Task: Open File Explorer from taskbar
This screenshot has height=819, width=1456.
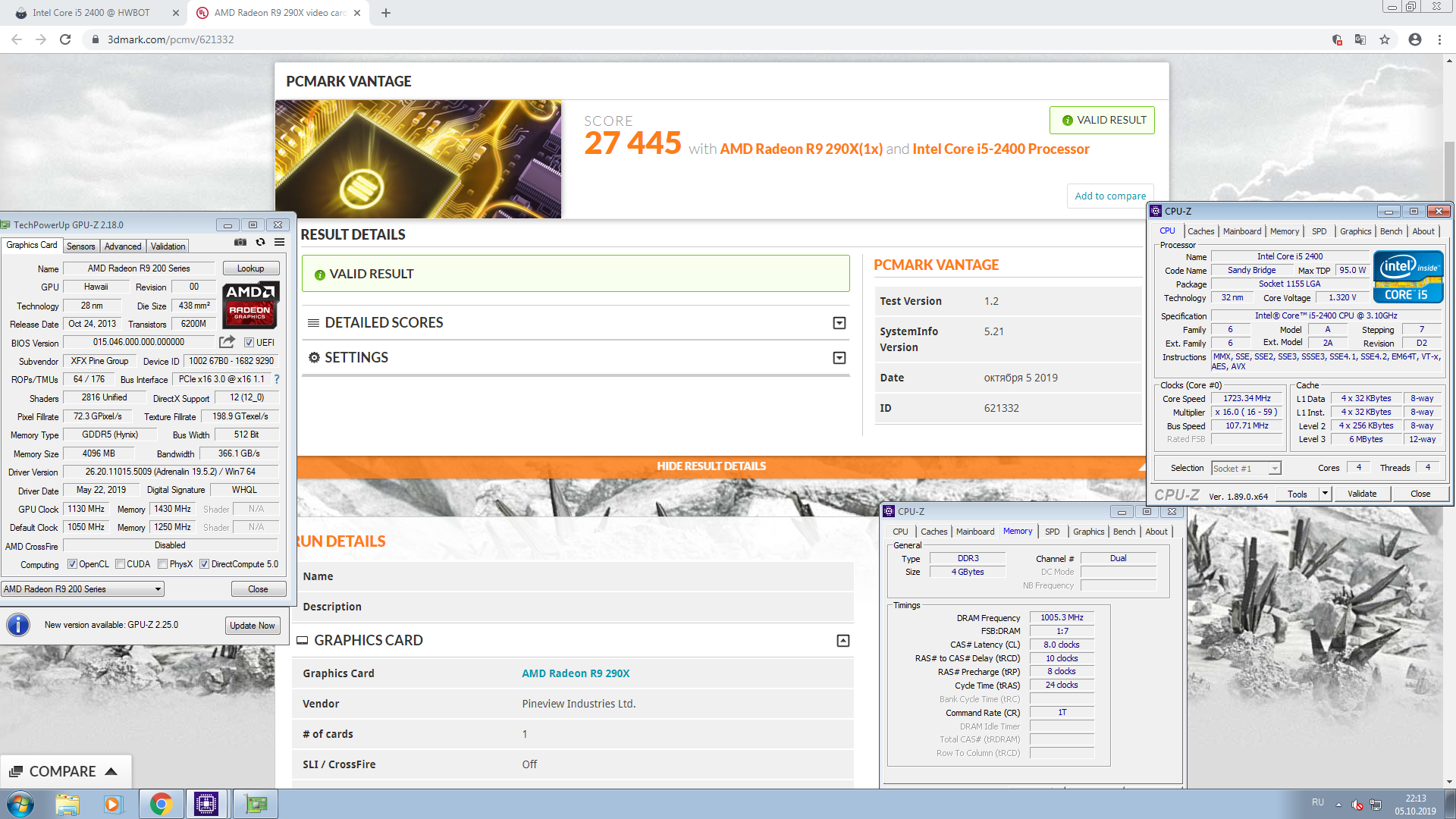Action: [x=67, y=804]
